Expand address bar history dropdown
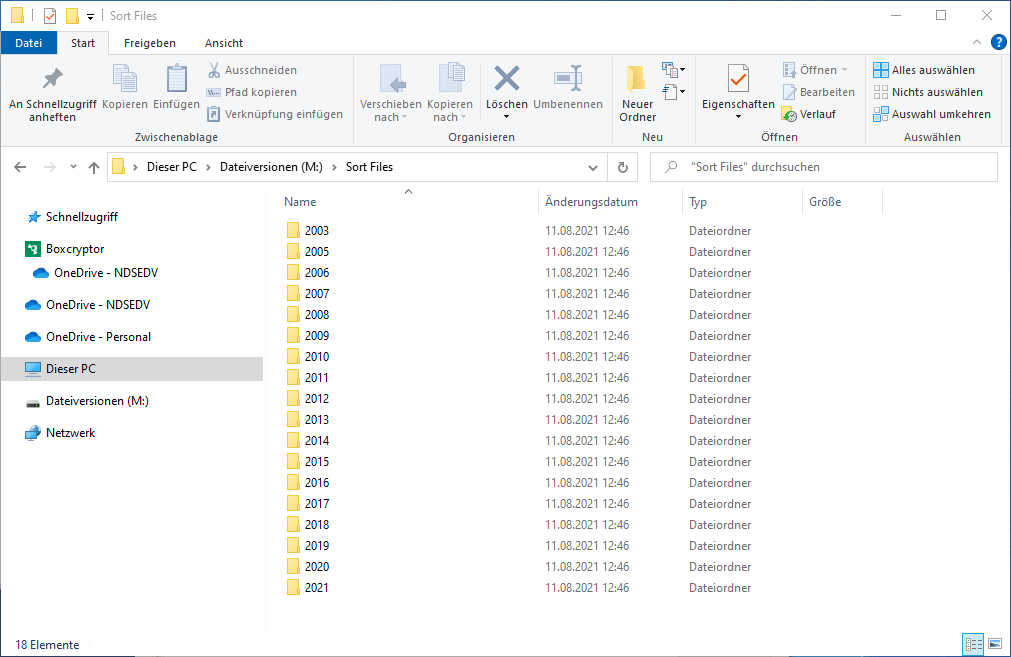The width and height of the screenshot is (1011, 657). click(594, 167)
